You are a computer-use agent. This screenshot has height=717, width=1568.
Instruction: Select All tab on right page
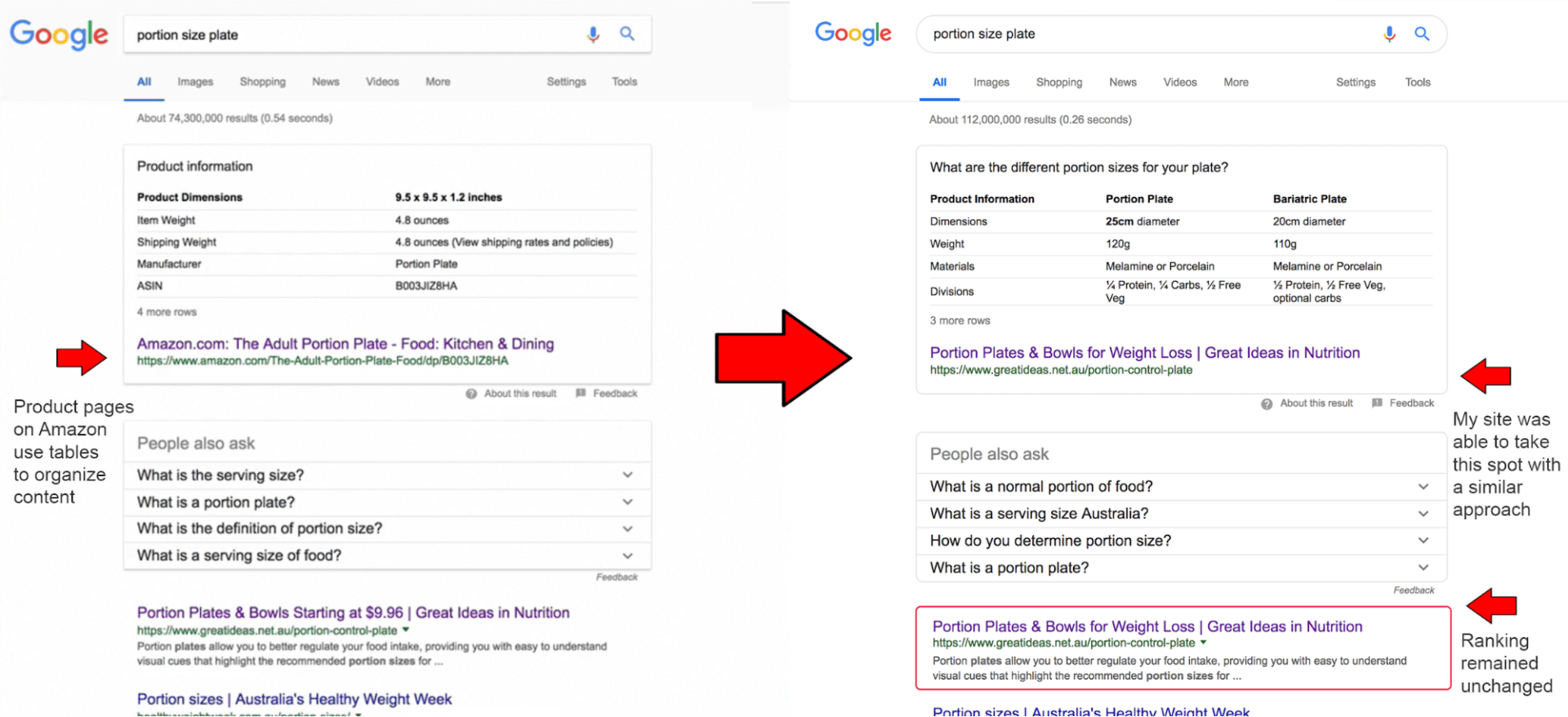tap(939, 82)
